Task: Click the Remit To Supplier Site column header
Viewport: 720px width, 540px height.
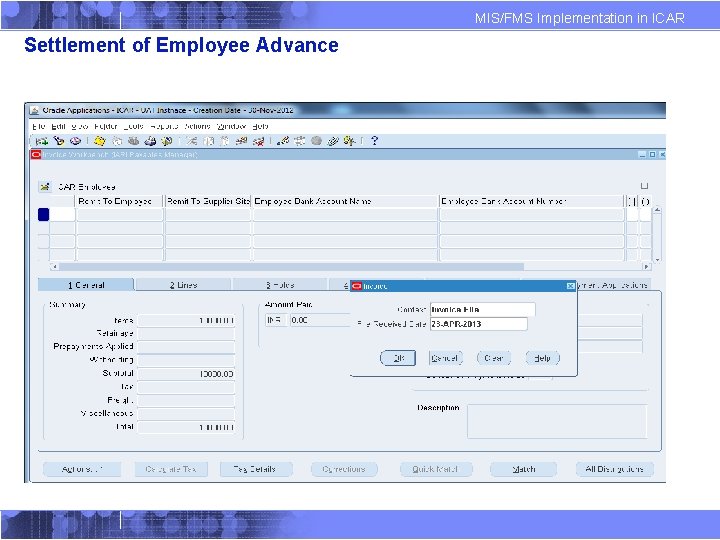Action: tap(208, 201)
